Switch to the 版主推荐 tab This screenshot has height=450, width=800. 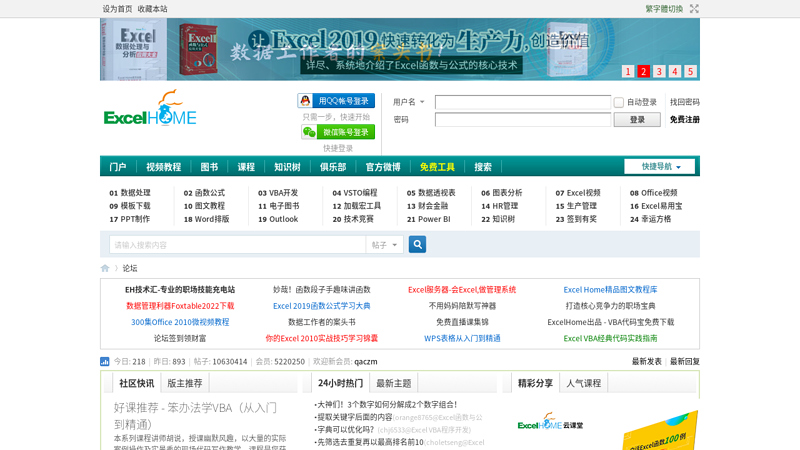185,383
